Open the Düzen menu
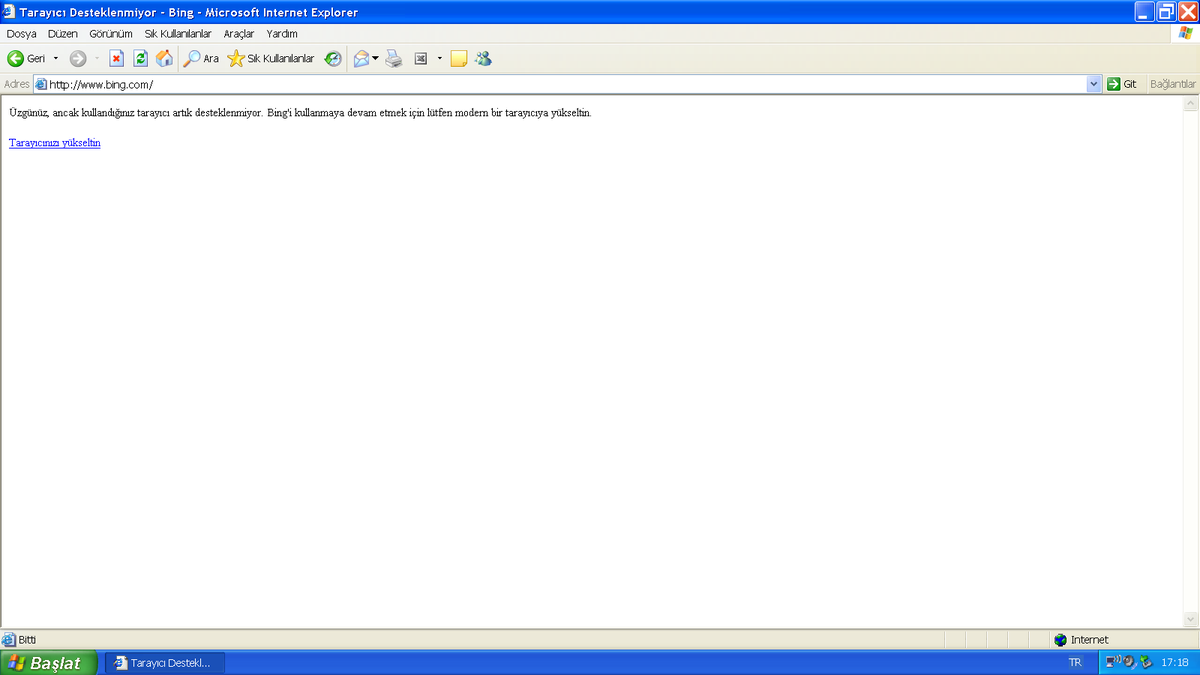 (63, 33)
